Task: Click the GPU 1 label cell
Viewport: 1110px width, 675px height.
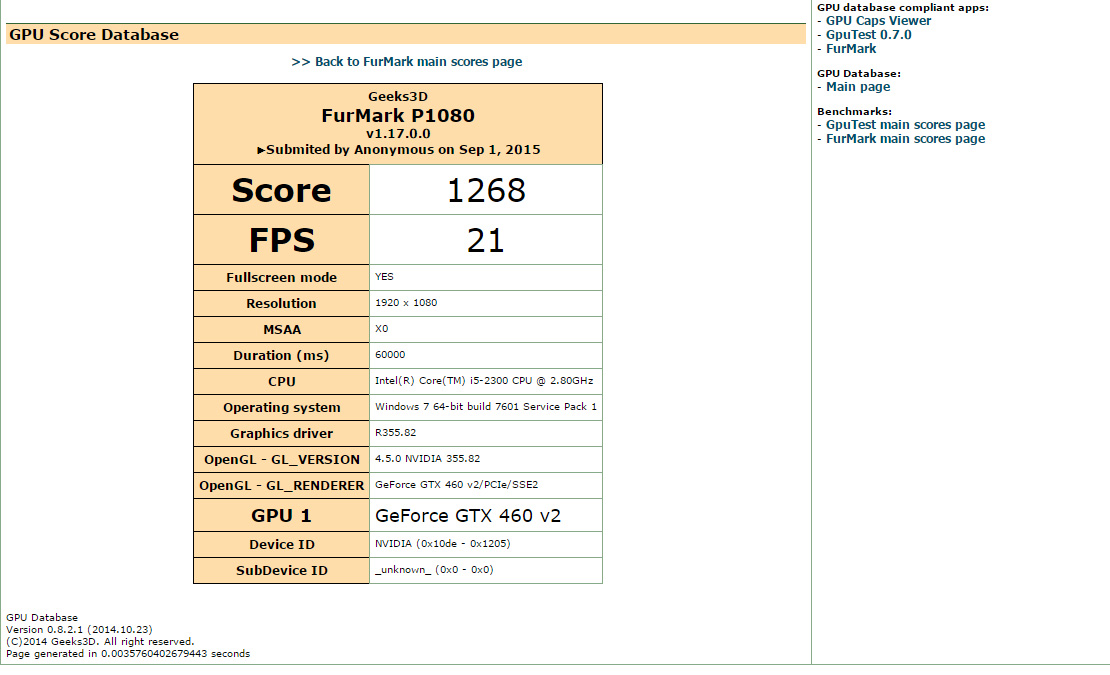Action: [x=281, y=515]
